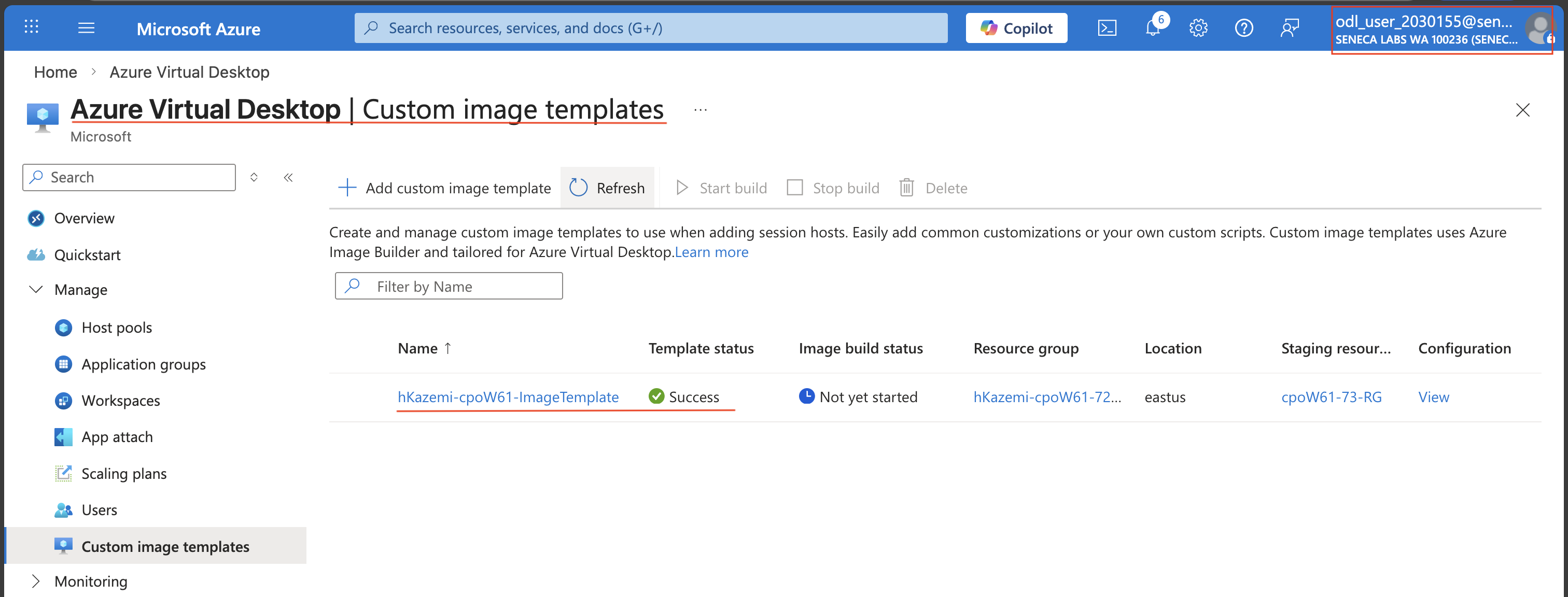Image resolution: width=1568 pixels, height=597 pixels.
Task: Click the Quickstart cloud icon
Action: point(36,254)
